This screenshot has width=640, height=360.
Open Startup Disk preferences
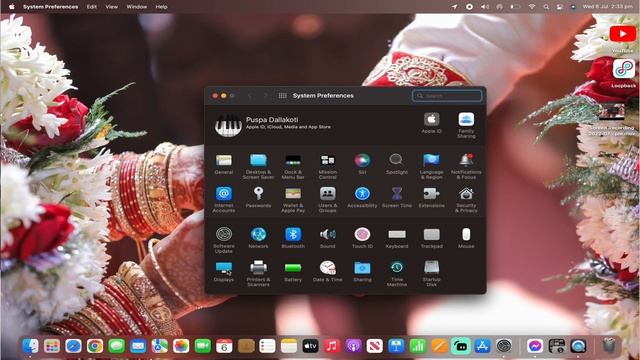tap(431, 273)
